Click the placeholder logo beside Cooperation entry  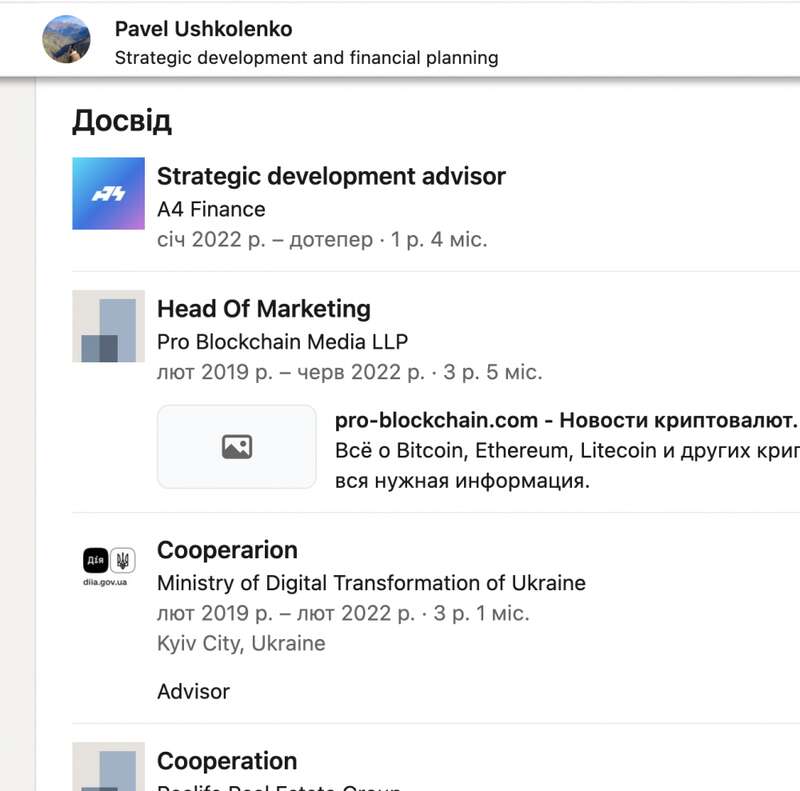pyautogui.click(x=108, y=768)
